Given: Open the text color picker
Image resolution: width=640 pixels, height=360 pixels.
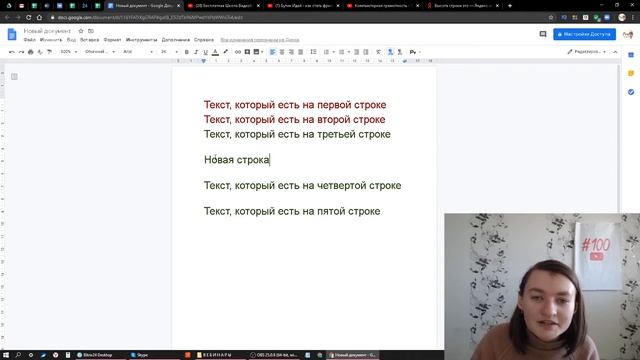Looking at the screenshot, I should pyautogui.click(x=215, y=52).
